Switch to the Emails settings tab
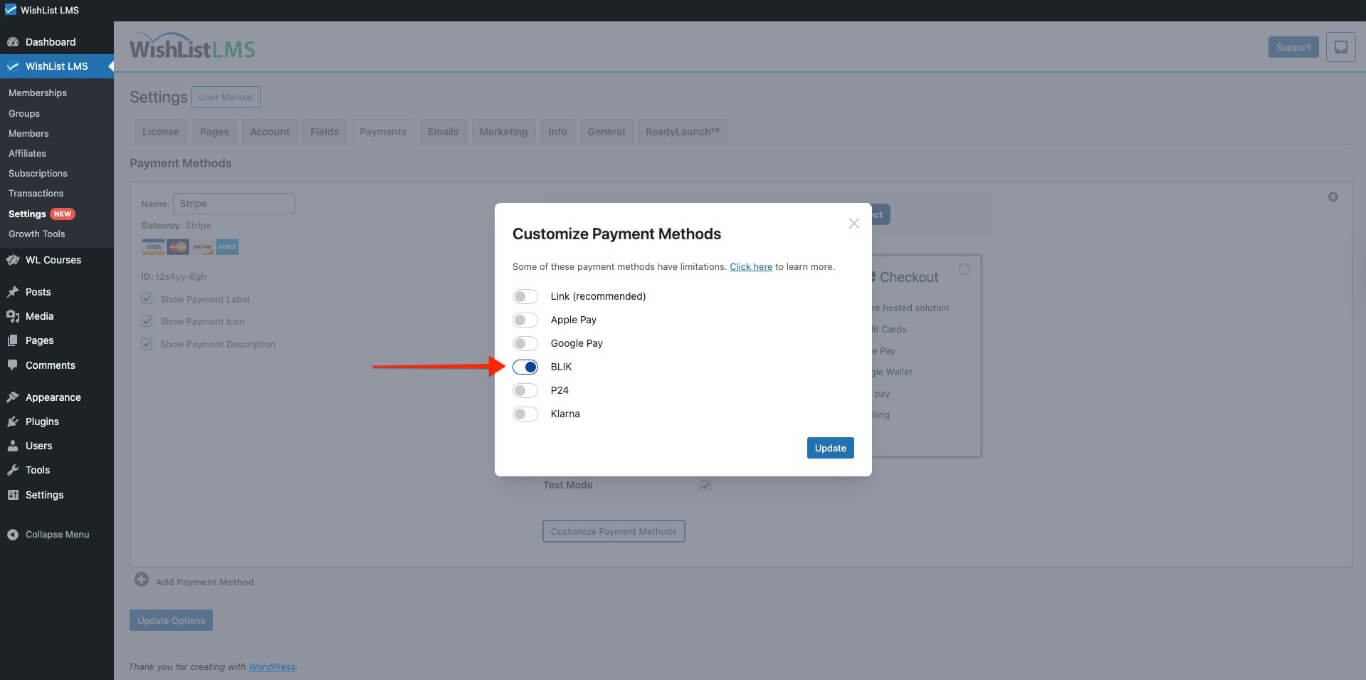 coord(443,131)
